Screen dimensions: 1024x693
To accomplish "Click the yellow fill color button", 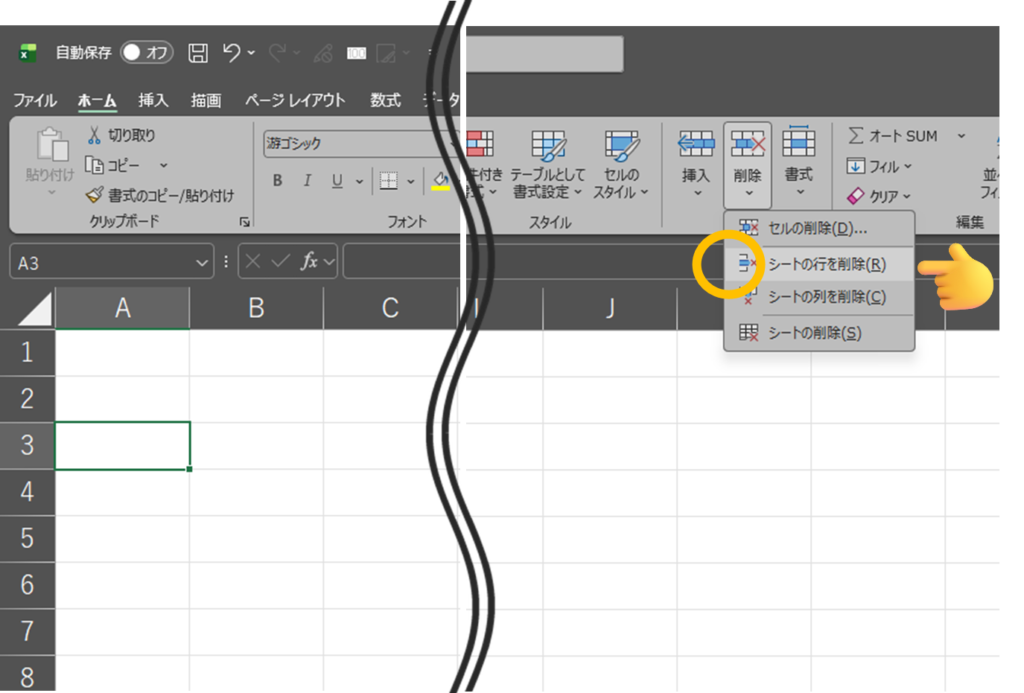I will click(x=440, y=181).
